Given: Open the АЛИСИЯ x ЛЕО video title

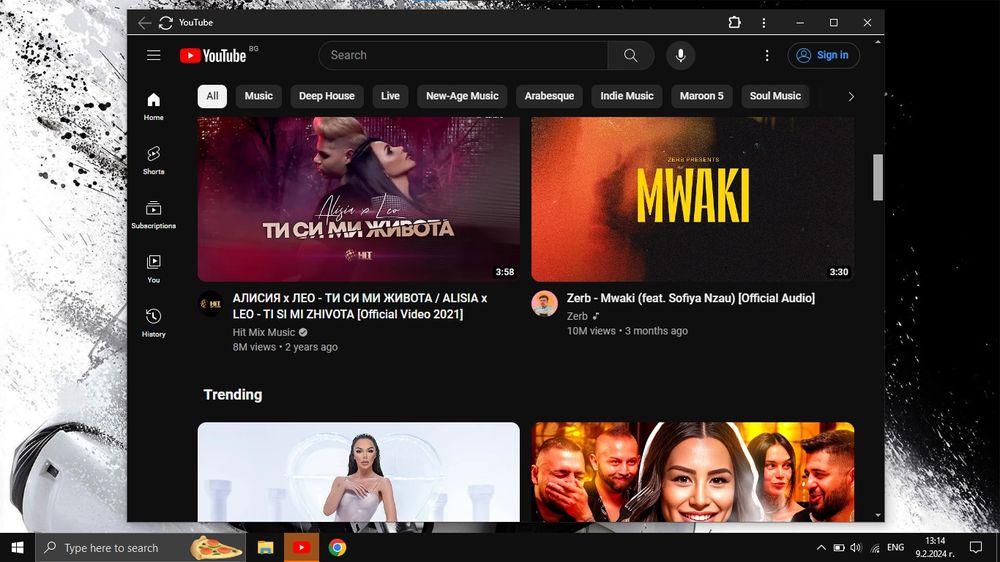Looking at the screenshot, I should click(360, 306).
